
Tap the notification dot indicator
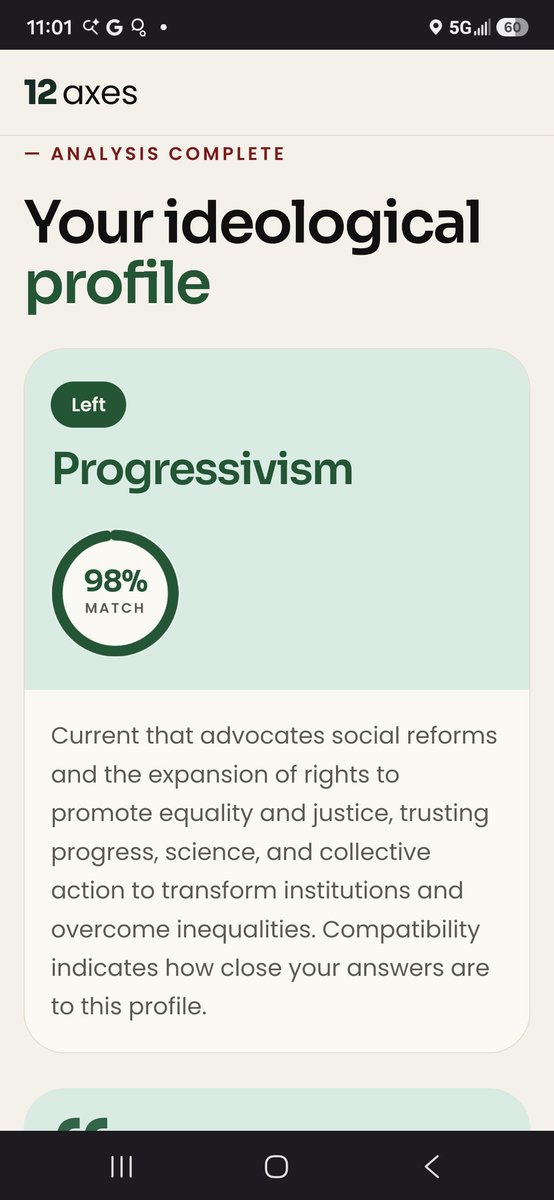(x=163, y=27)
